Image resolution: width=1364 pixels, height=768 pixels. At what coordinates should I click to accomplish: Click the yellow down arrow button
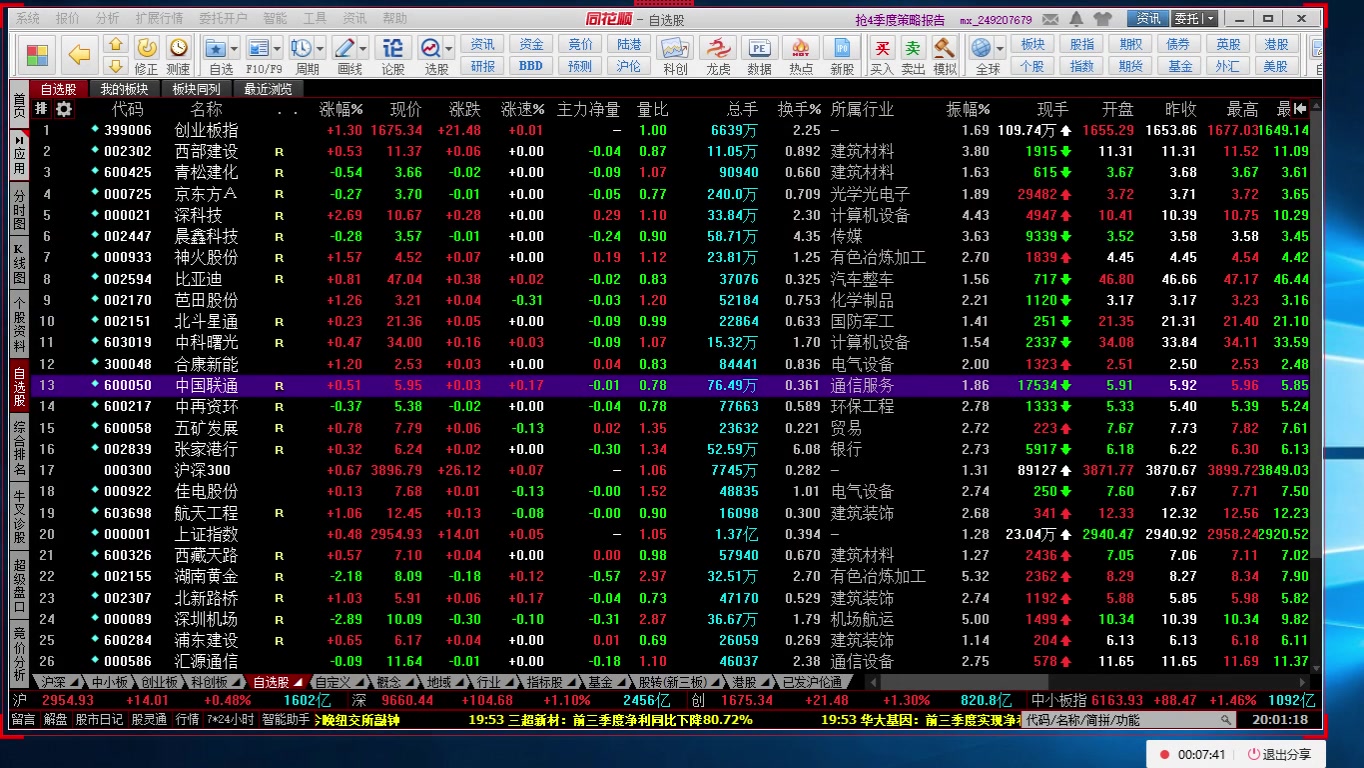pos(116,66)
